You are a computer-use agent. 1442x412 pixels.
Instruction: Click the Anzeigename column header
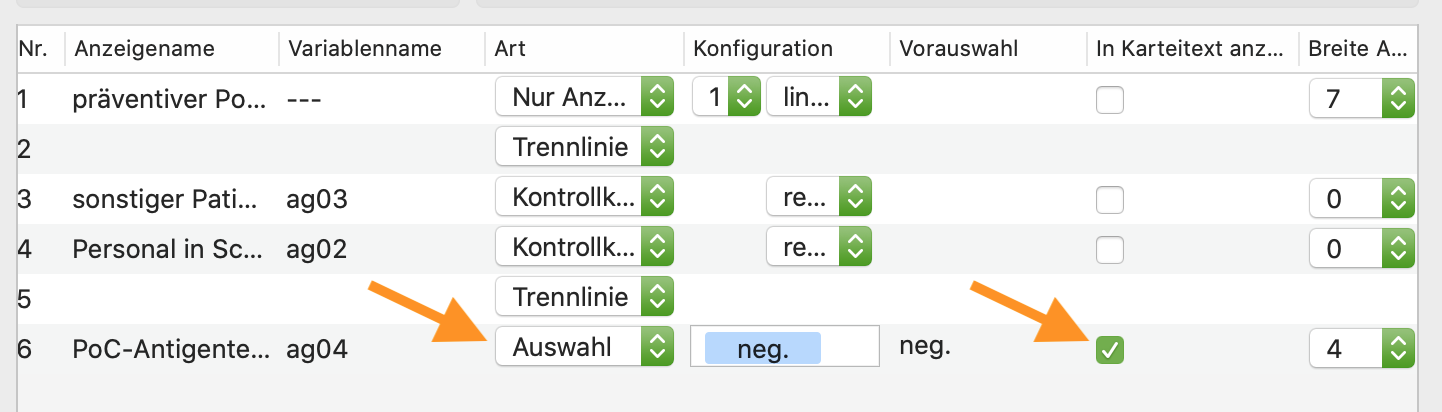point(145,48)
